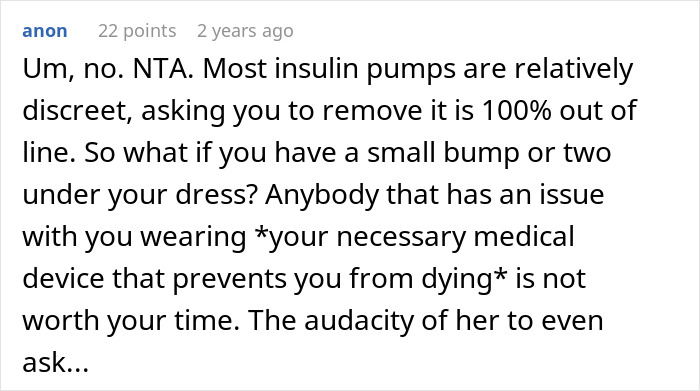Click the trailing ask... text
The height and width of the screenshot is (391, 700).
tap(56, 362)
